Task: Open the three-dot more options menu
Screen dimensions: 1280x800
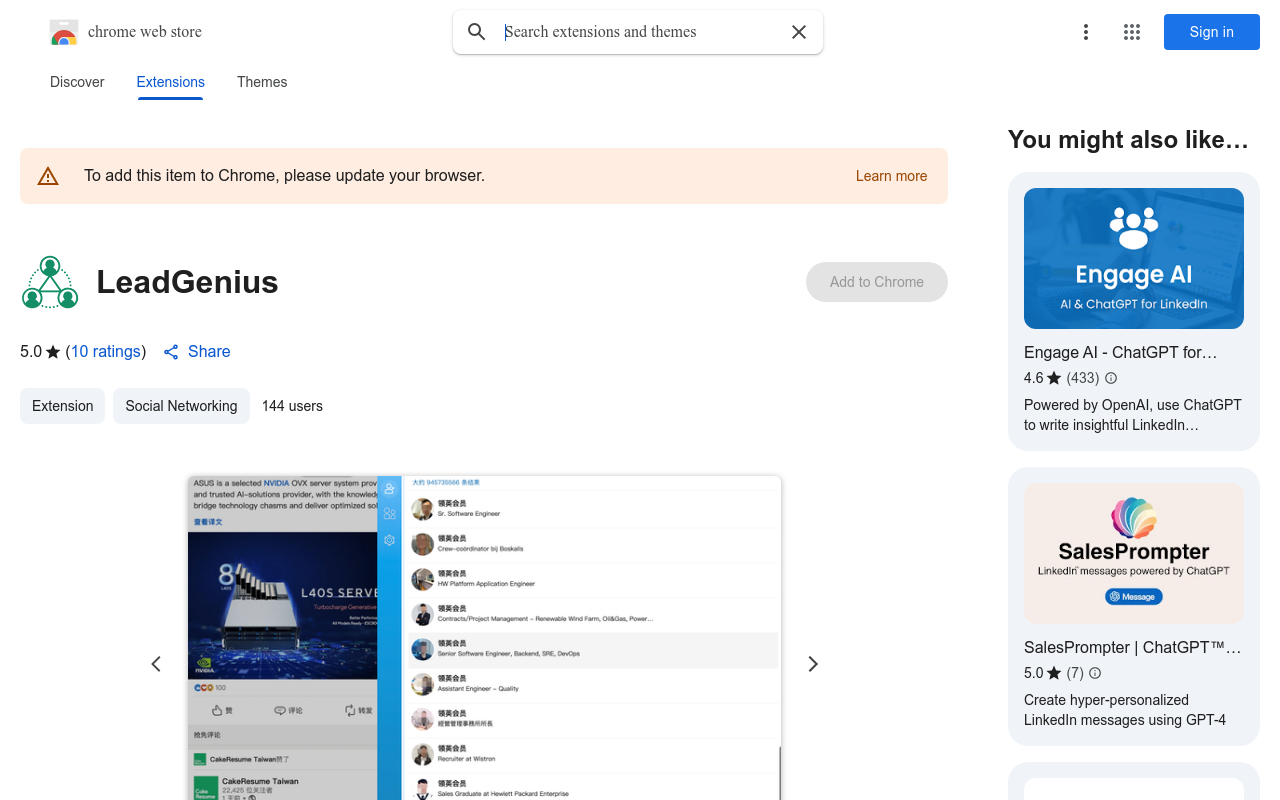Action: click(1085, 32)
